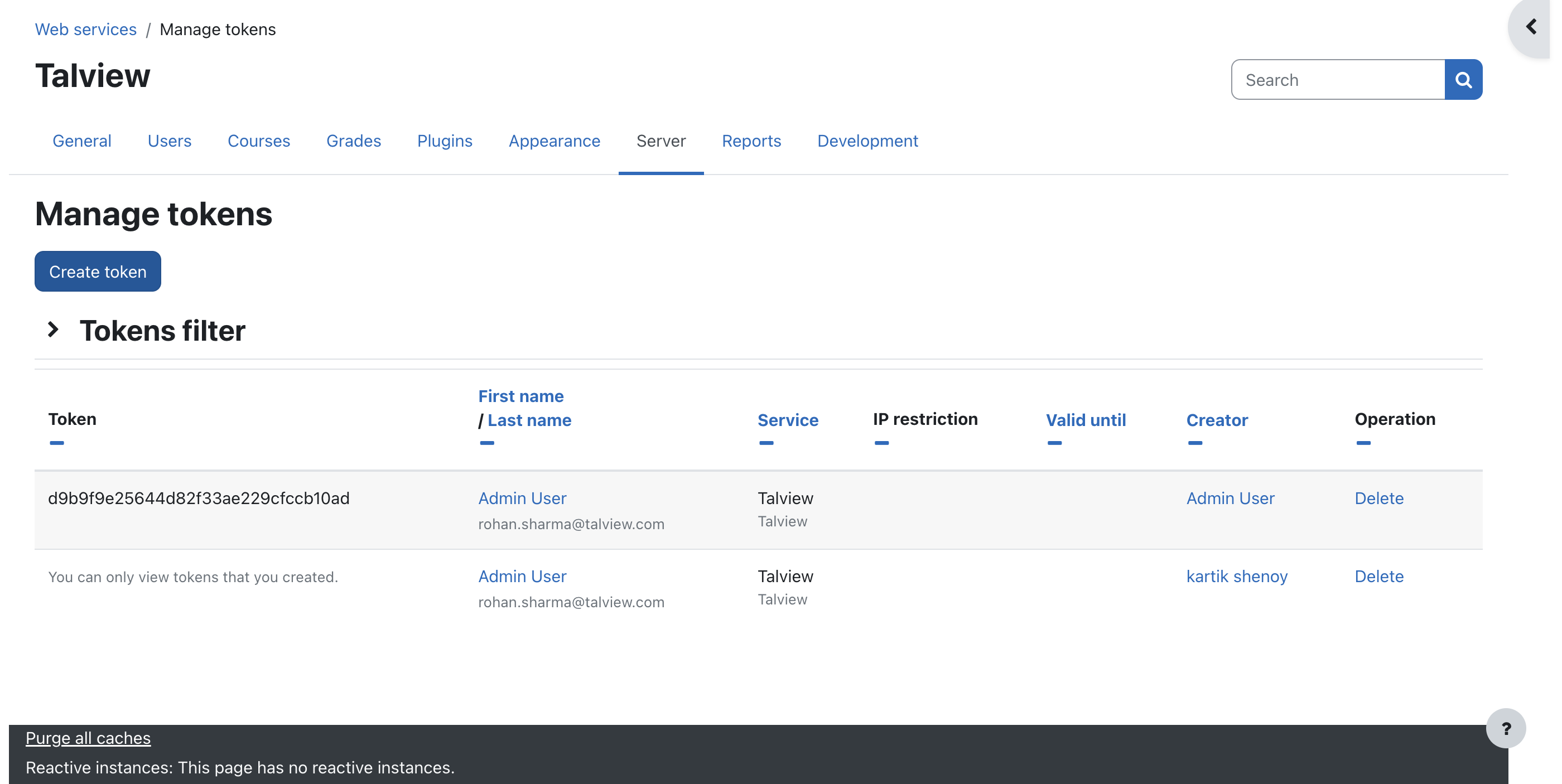Sort the table by Valid until

tap(1085, 419)
